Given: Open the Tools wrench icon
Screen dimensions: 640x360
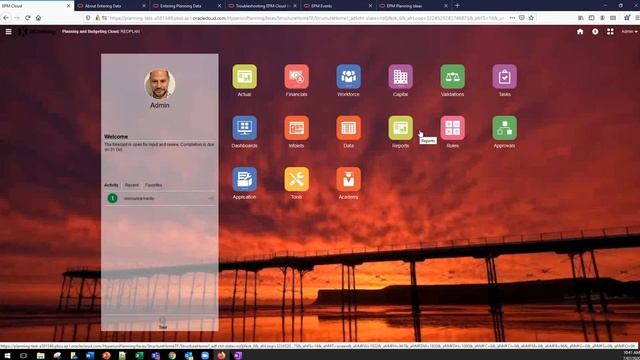Looking at the screenshot, I should pyautogui.click(x=296, y=179).
